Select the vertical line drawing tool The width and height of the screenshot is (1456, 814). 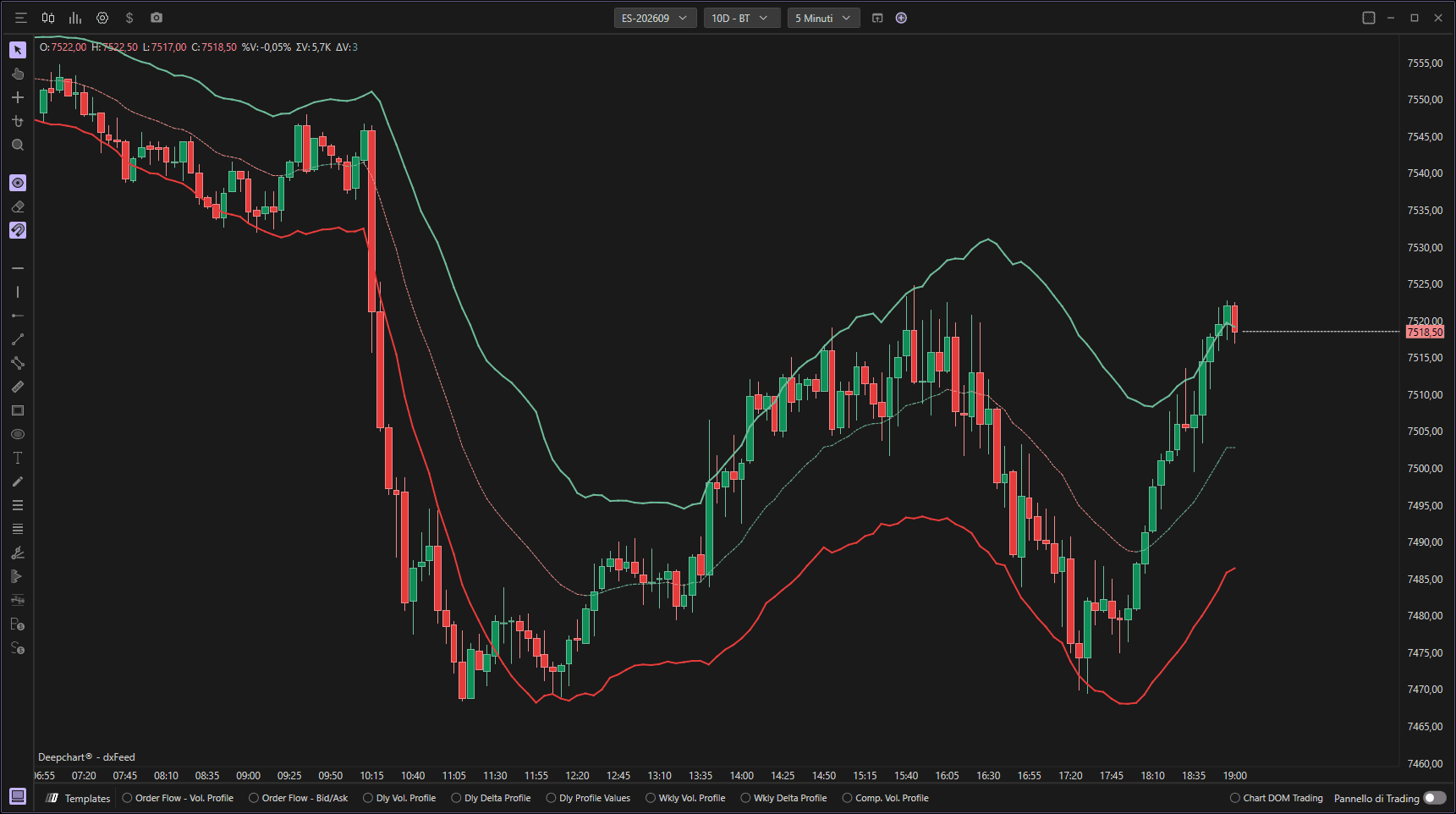click(18, 292)
